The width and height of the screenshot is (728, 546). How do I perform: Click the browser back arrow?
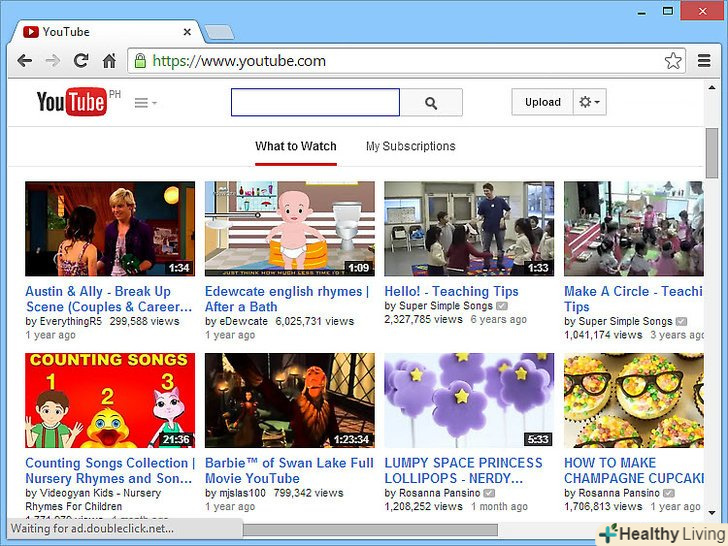click(25, 61)
